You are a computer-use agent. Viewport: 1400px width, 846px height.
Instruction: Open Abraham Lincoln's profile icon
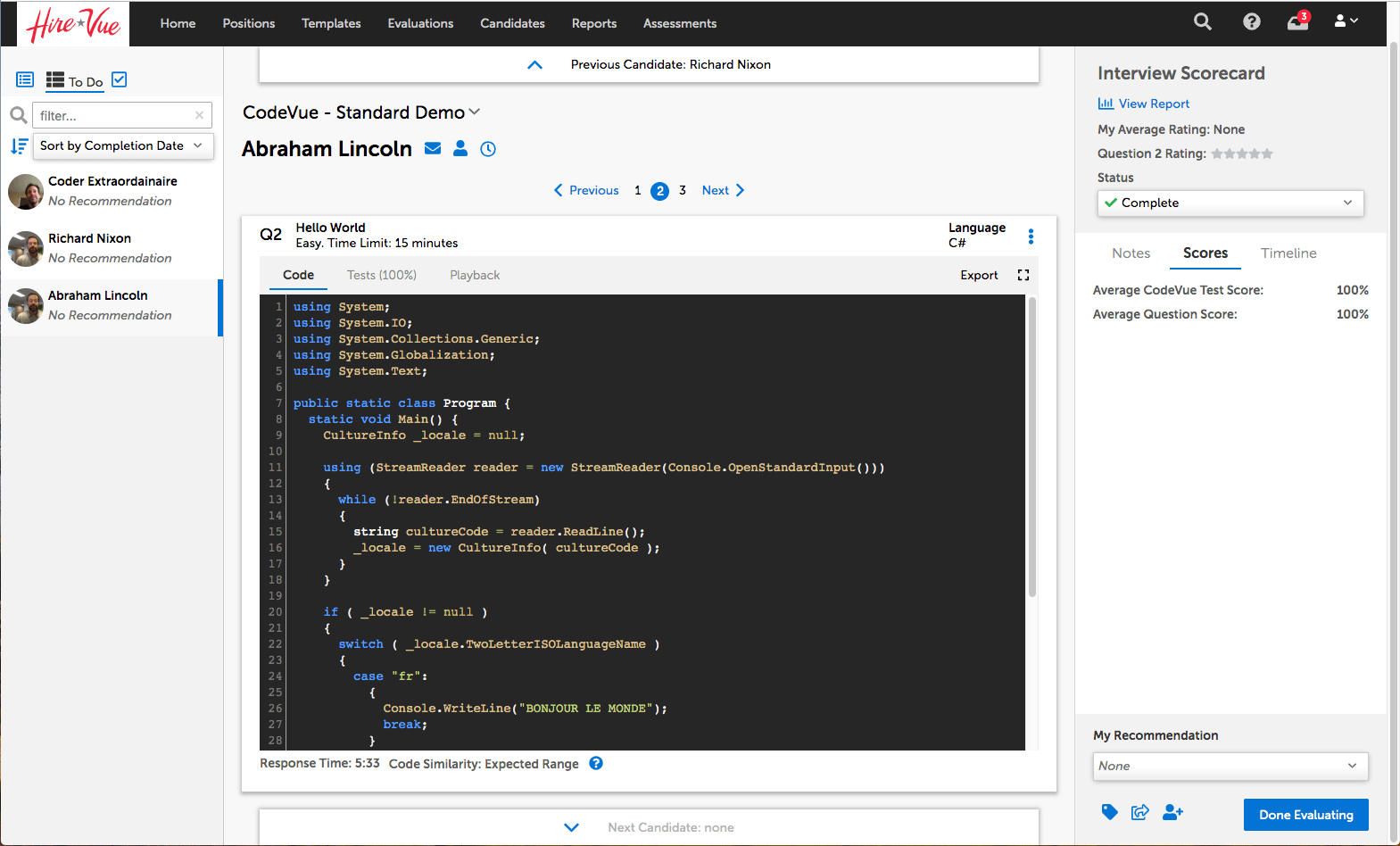[460, 148]
